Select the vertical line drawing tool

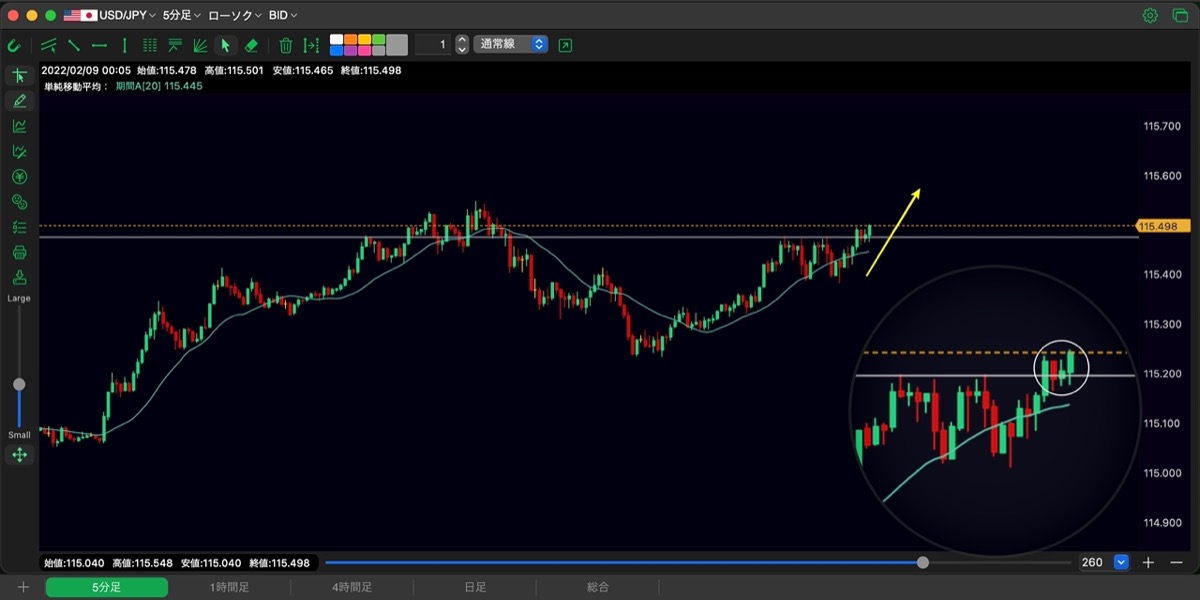point(124,45)
